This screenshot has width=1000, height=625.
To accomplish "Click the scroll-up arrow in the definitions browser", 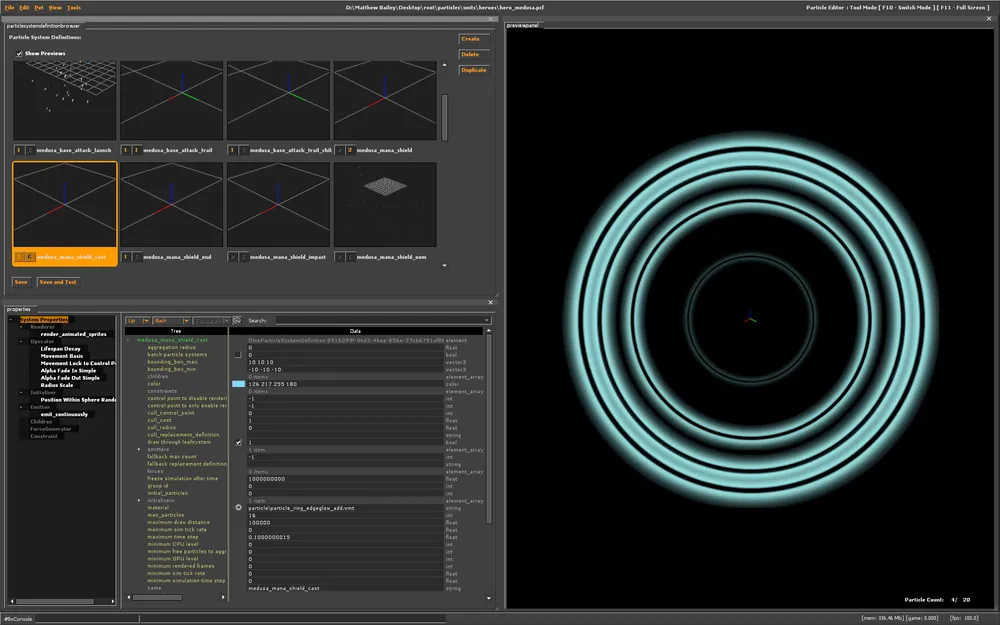I will click(445, 66).
